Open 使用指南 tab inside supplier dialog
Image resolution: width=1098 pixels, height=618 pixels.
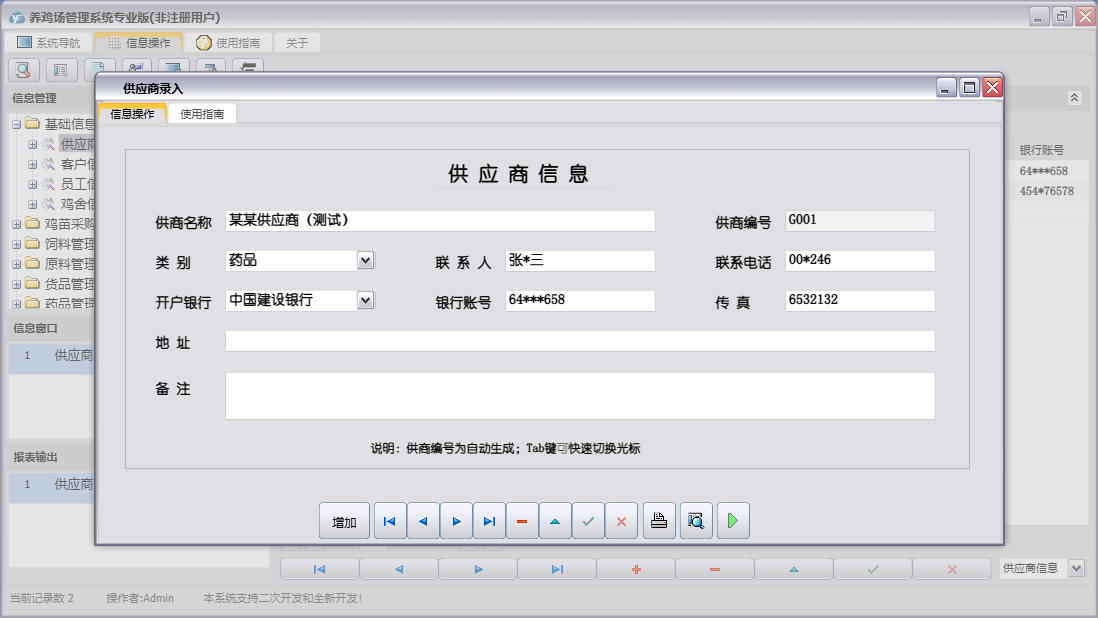click(202, 114)
